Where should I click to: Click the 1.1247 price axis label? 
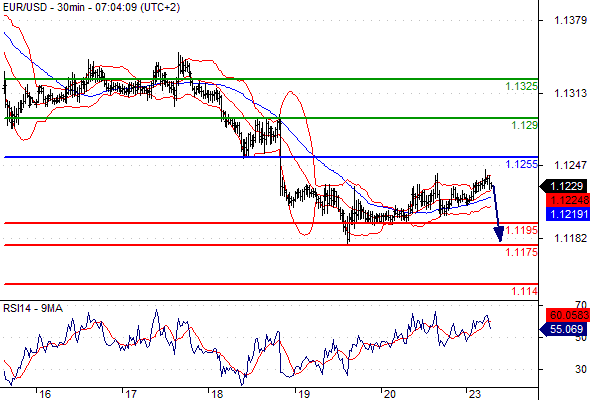(x=570, y=165)
